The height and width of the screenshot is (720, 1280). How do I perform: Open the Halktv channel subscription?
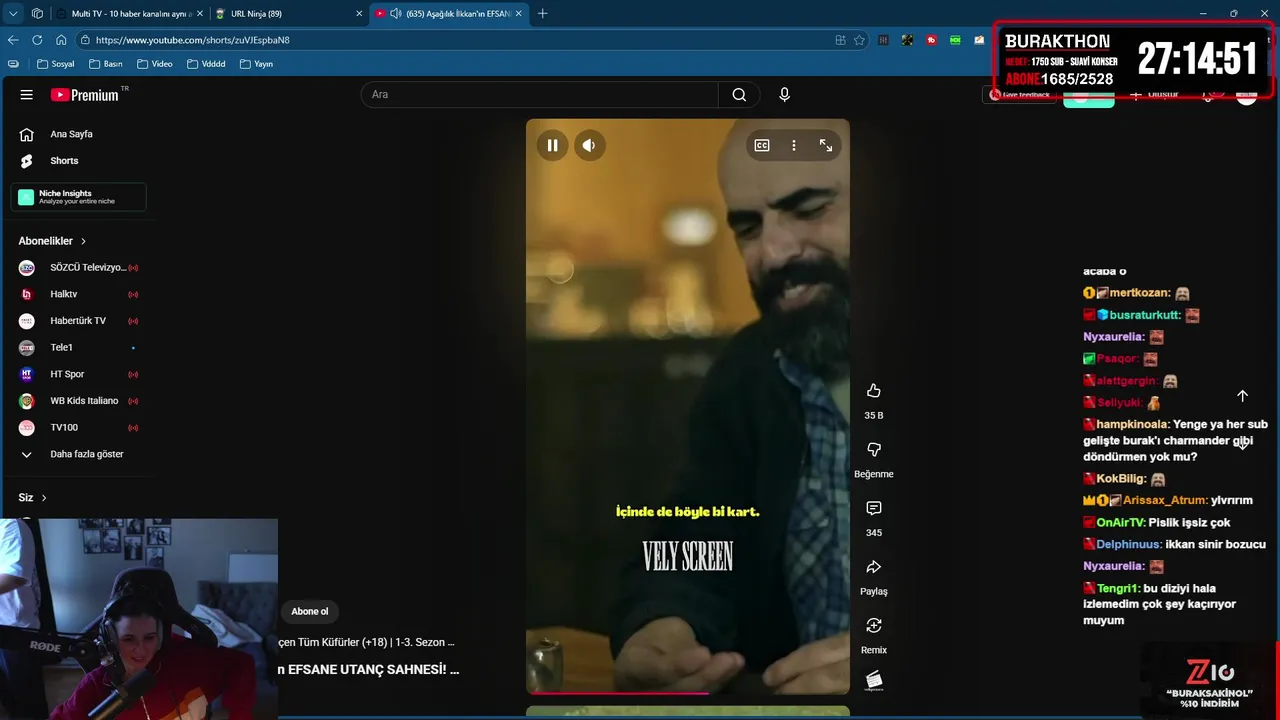79,294
